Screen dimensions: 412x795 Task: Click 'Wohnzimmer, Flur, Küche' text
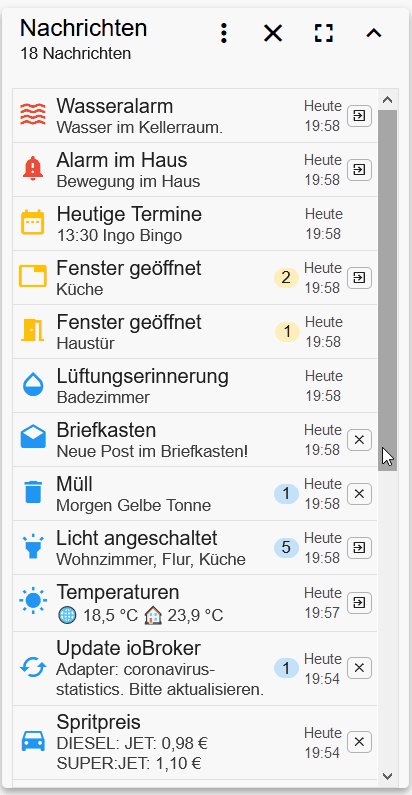[x=151, y=560]
